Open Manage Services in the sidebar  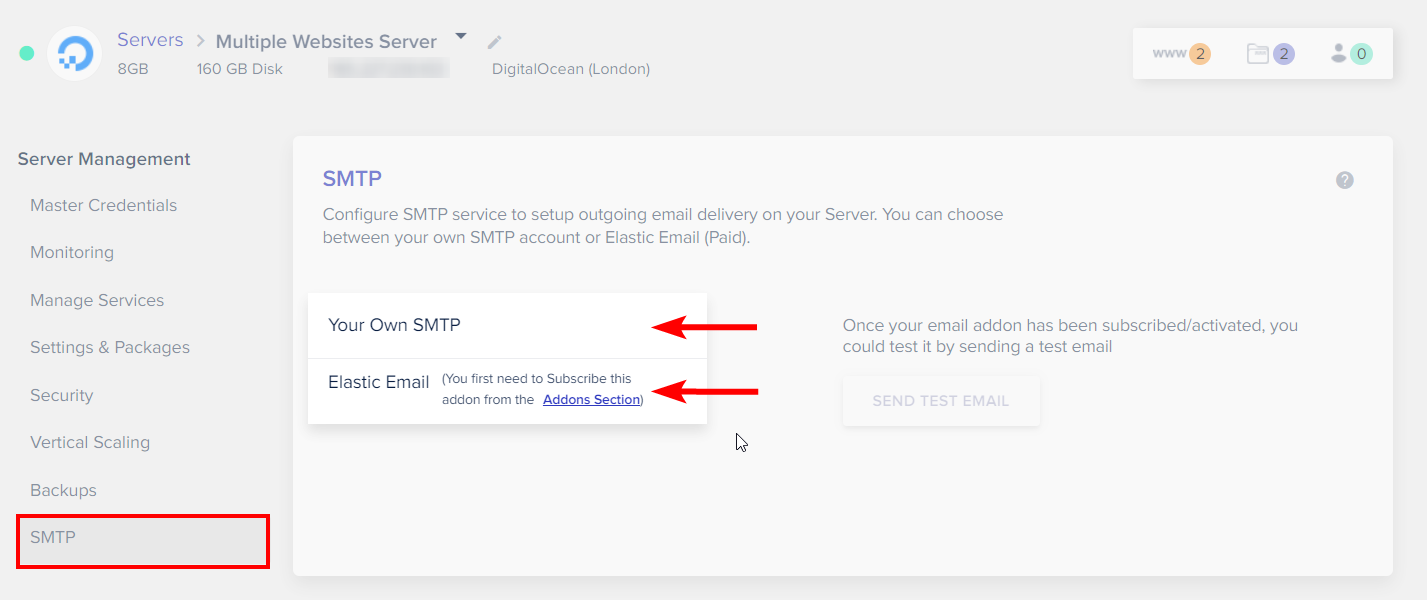pyautogui.click(x=97, y=300)
